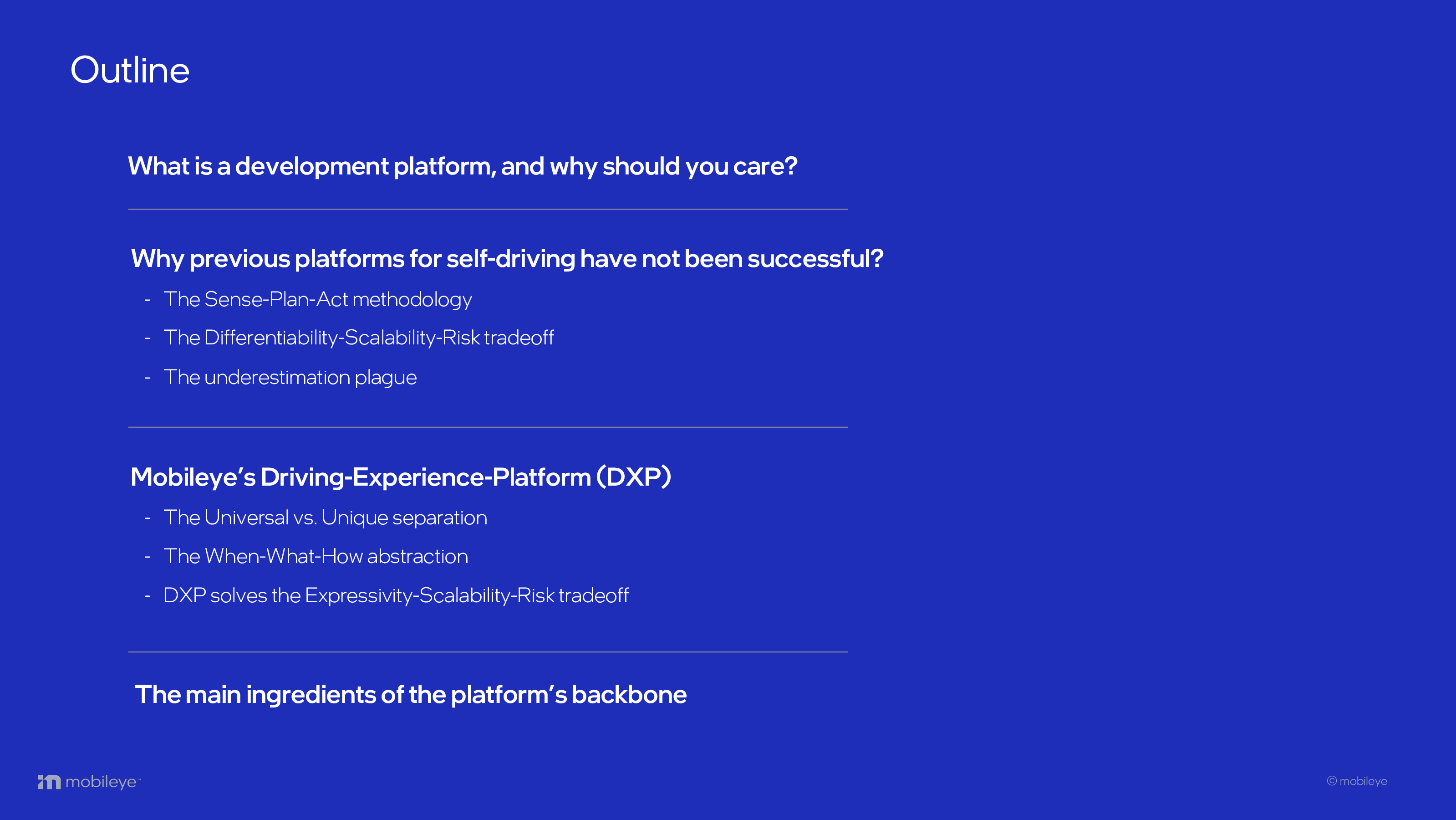Click the dash before When-What-How abstraction

coord(148,557)
